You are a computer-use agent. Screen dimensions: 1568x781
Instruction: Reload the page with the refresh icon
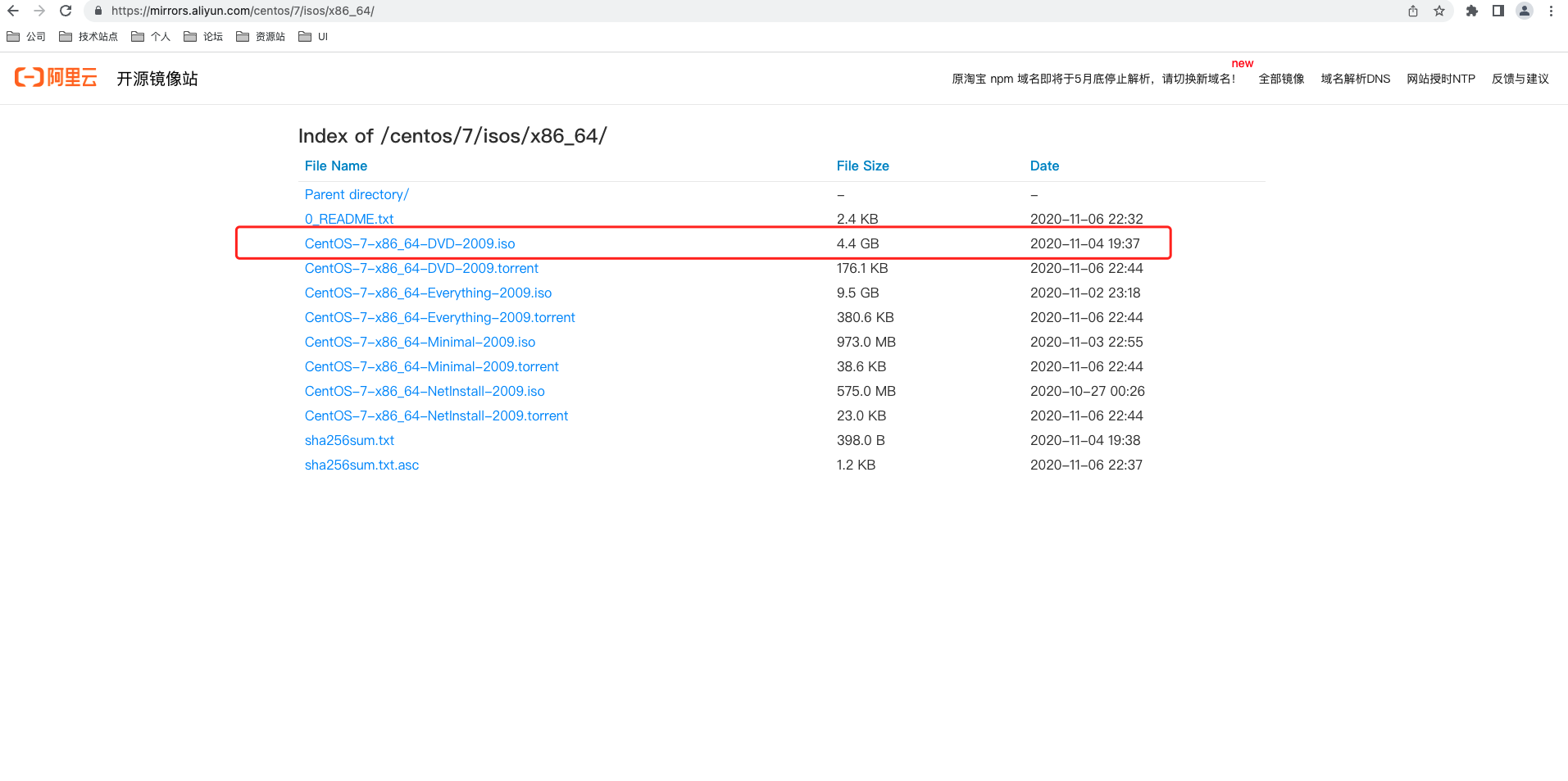pos(66,11)
